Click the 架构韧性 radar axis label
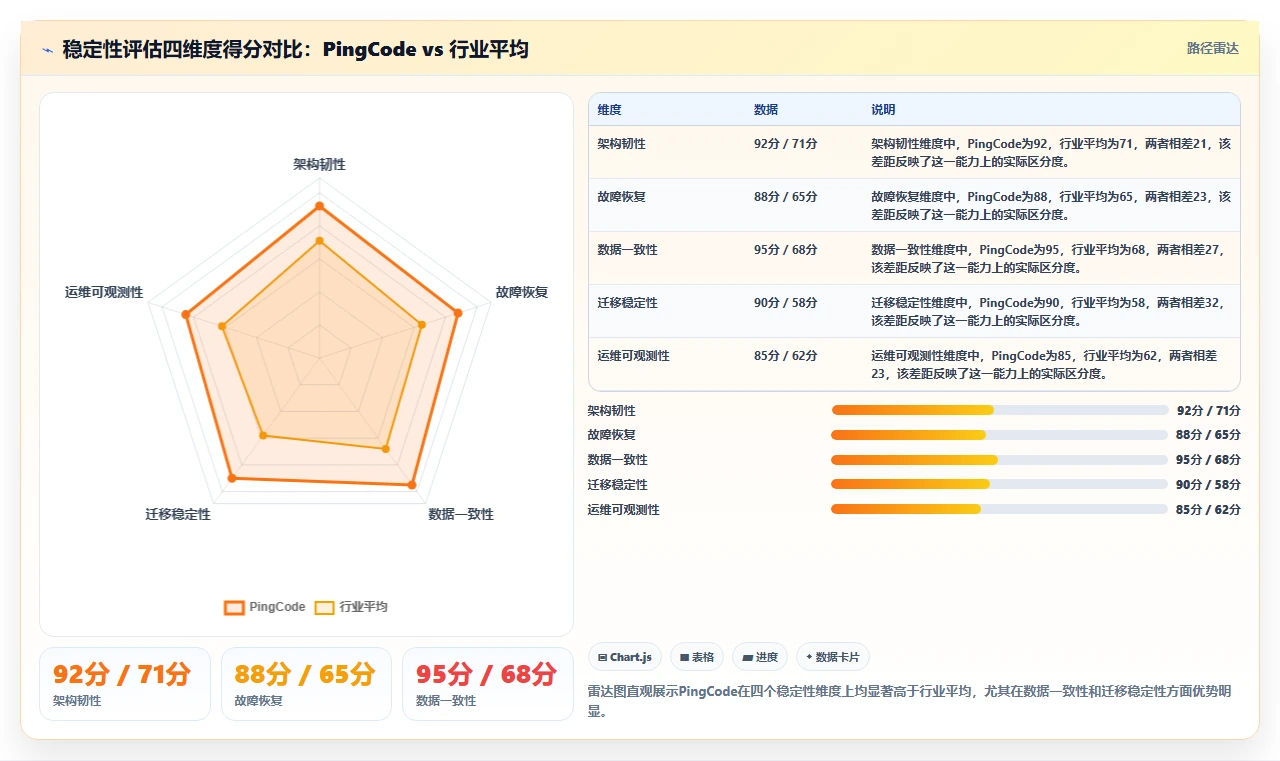 (x=319, y=164)
